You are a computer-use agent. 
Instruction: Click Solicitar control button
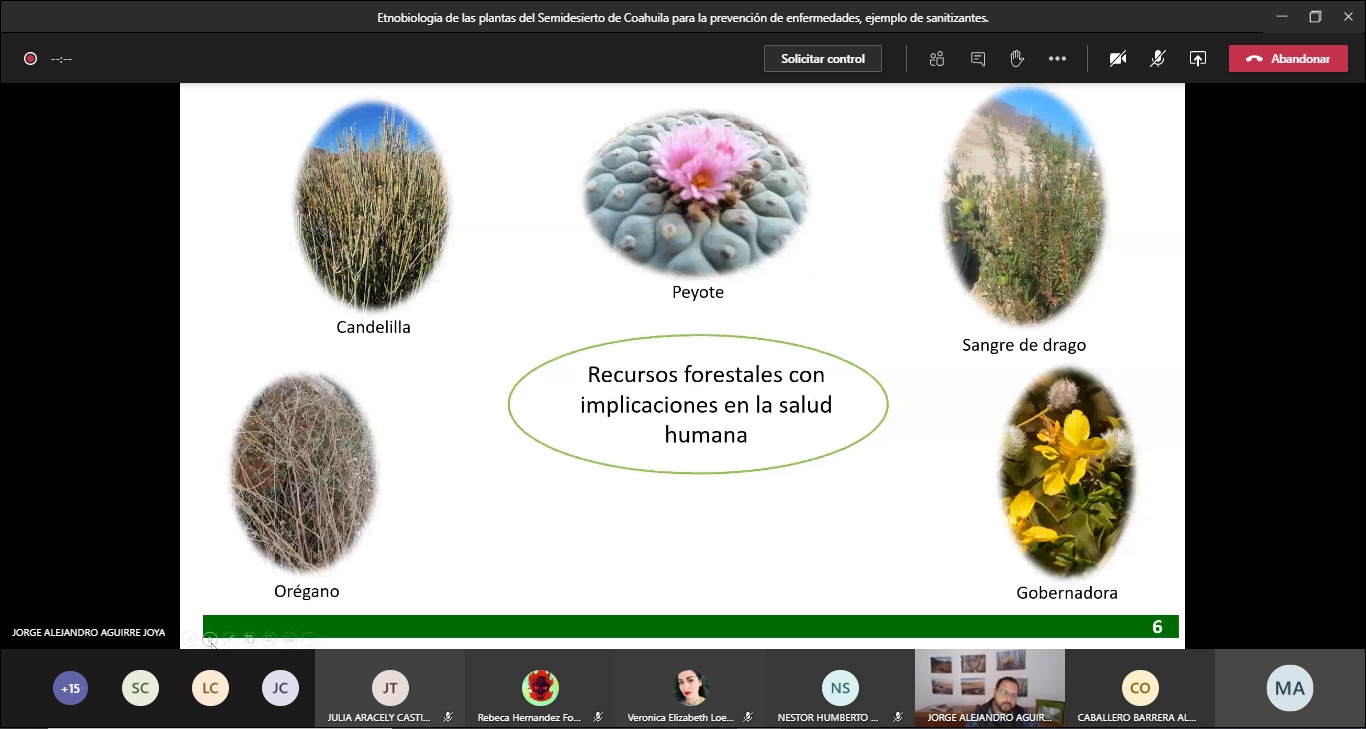[x=823, y=59]
